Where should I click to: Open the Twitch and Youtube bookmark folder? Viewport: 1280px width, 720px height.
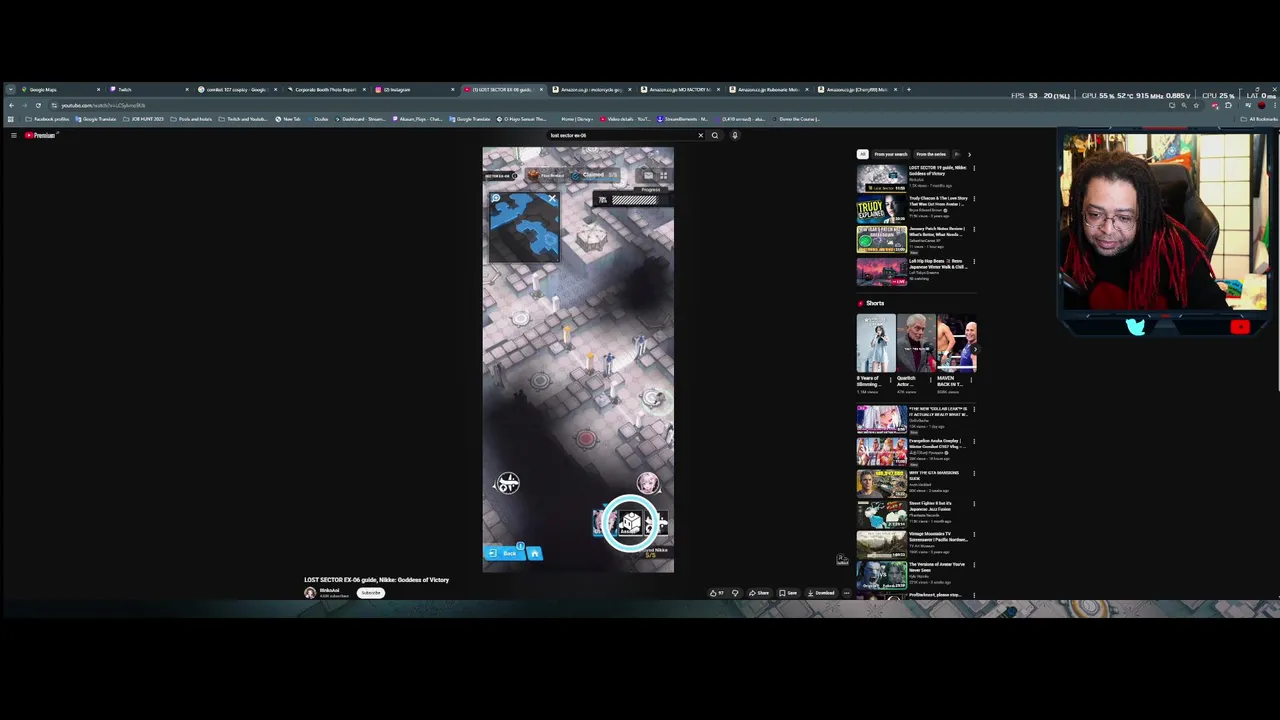(x=243, y=119)
